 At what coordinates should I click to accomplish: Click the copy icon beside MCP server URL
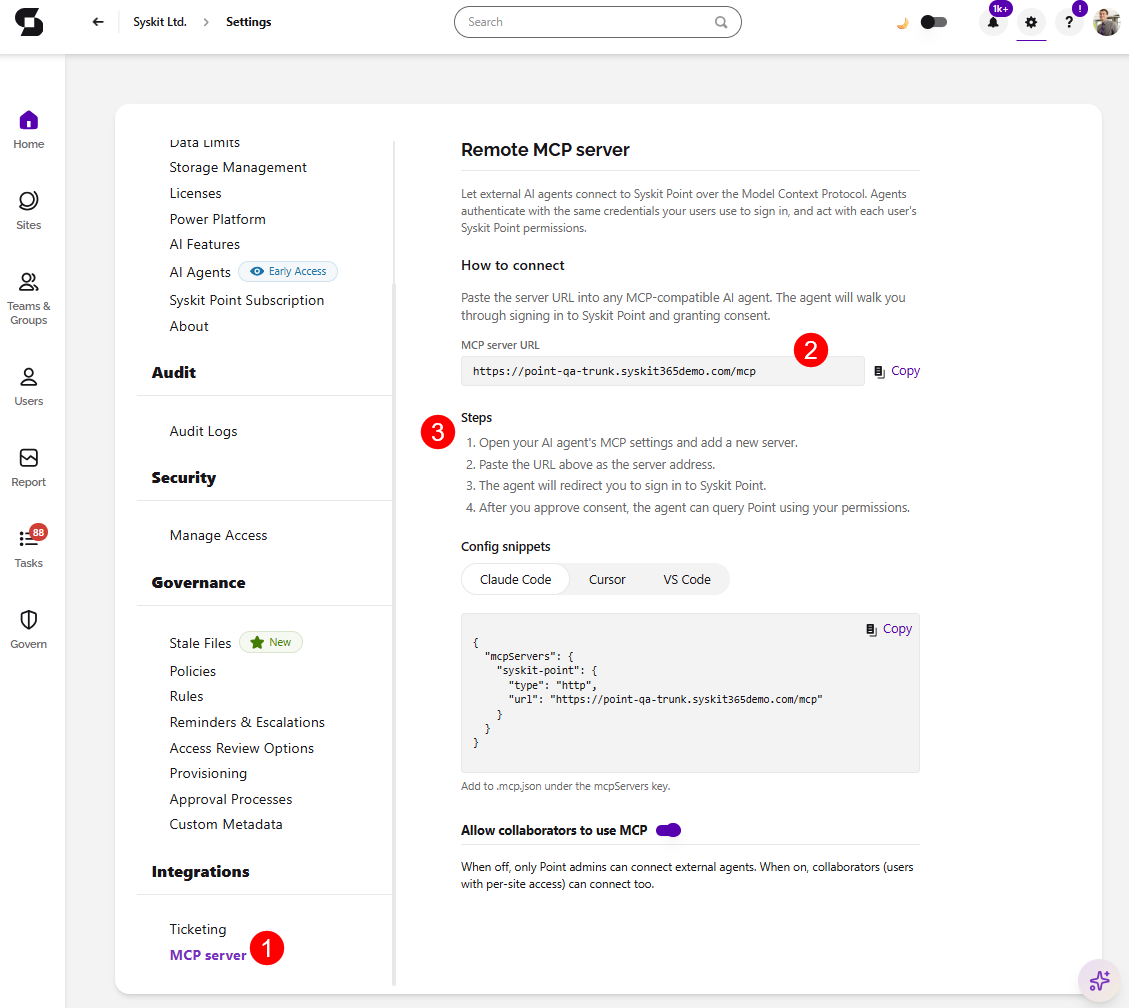pyautogui.click(x=879, y=372)
